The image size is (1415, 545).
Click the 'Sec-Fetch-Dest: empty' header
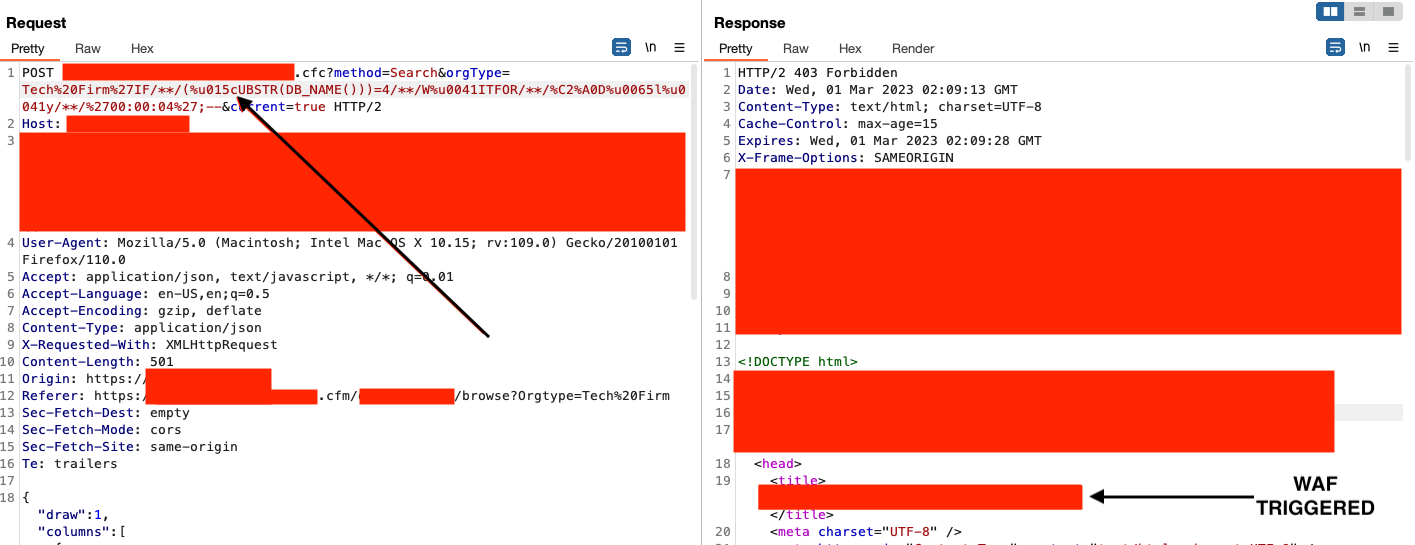coord(105,413)
